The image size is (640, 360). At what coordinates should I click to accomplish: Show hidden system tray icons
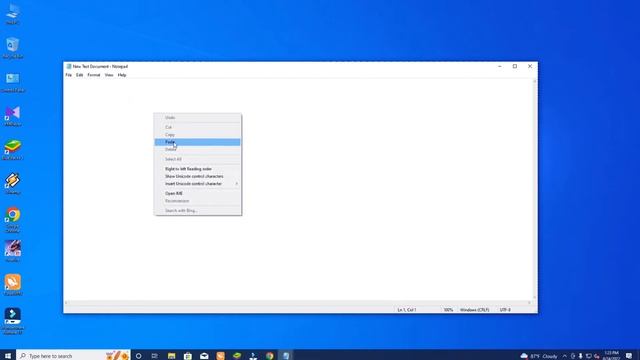coord(565,356)
